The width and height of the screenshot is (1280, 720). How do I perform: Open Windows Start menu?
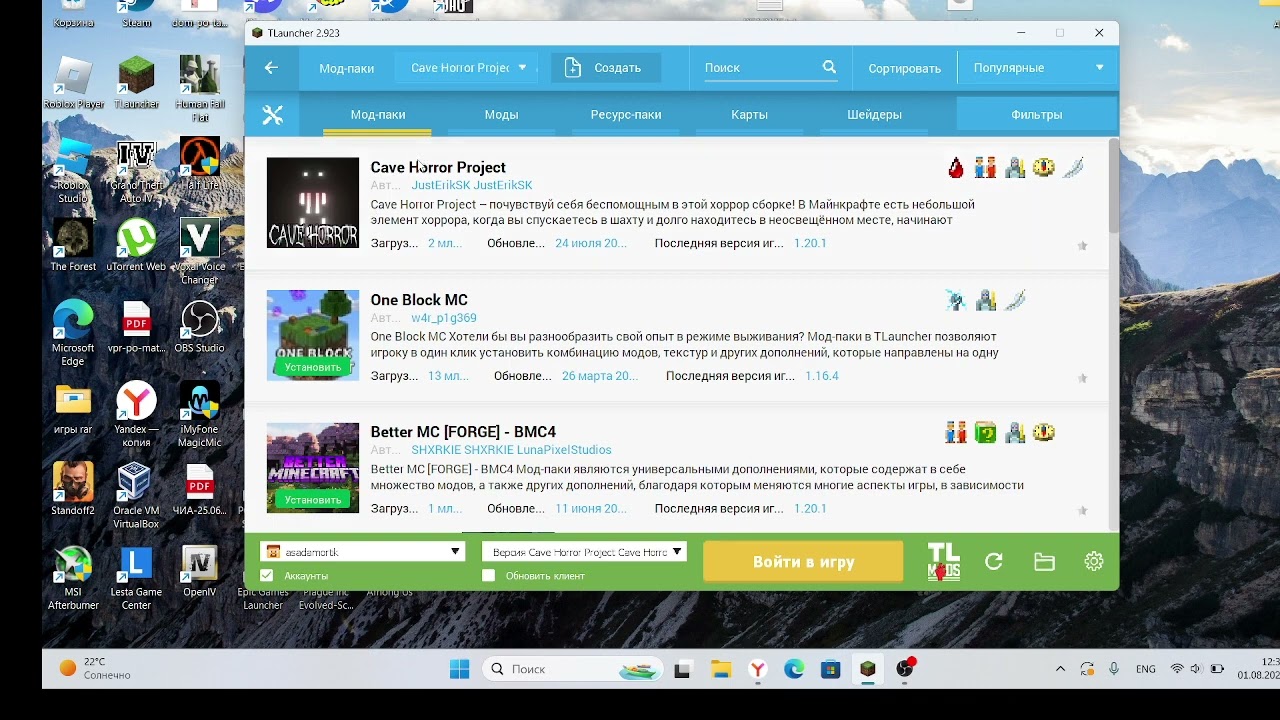[x=460, y=670]
